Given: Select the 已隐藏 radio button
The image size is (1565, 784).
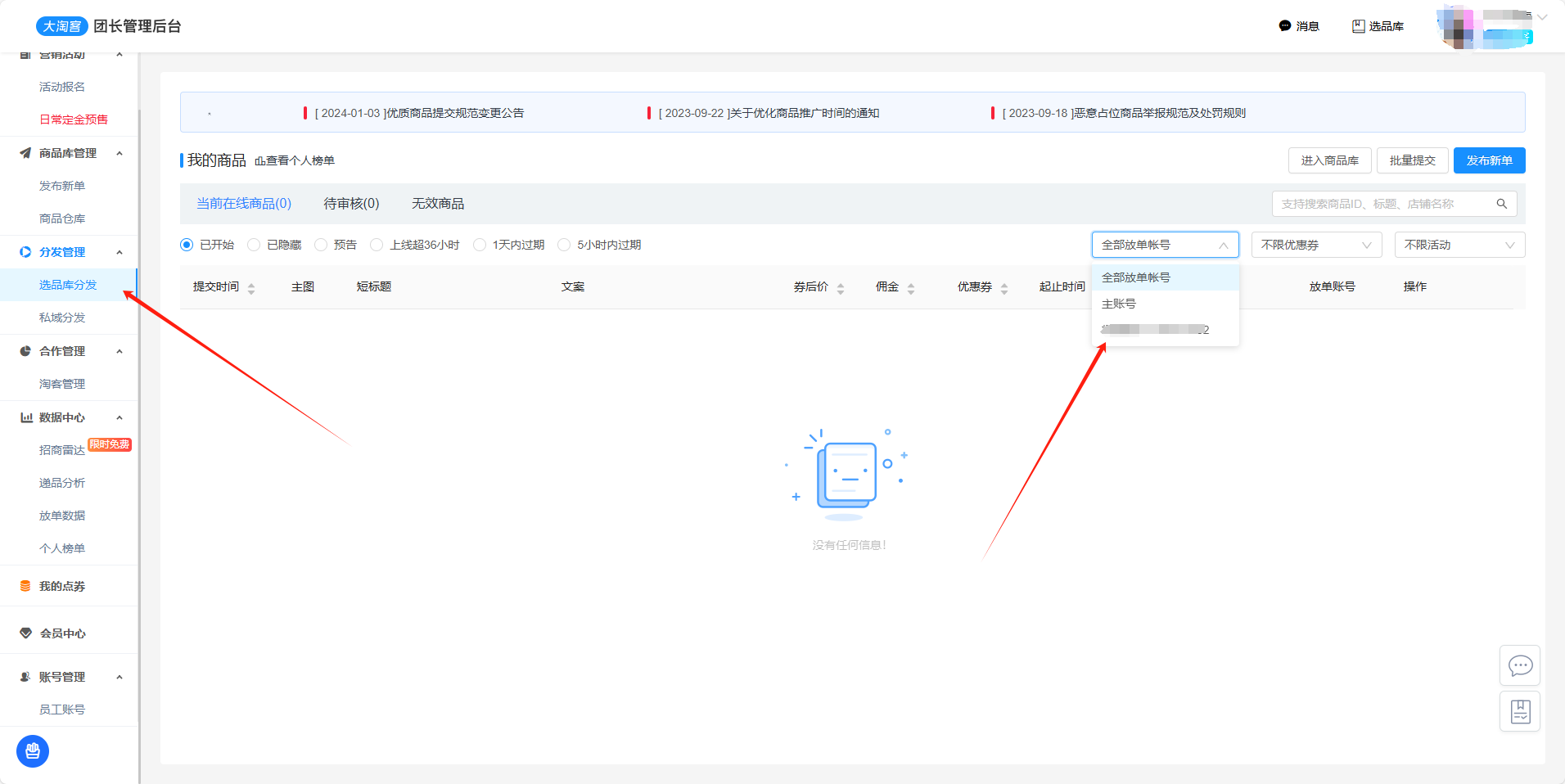Looking at the screenshot, I should click(254, 245).
